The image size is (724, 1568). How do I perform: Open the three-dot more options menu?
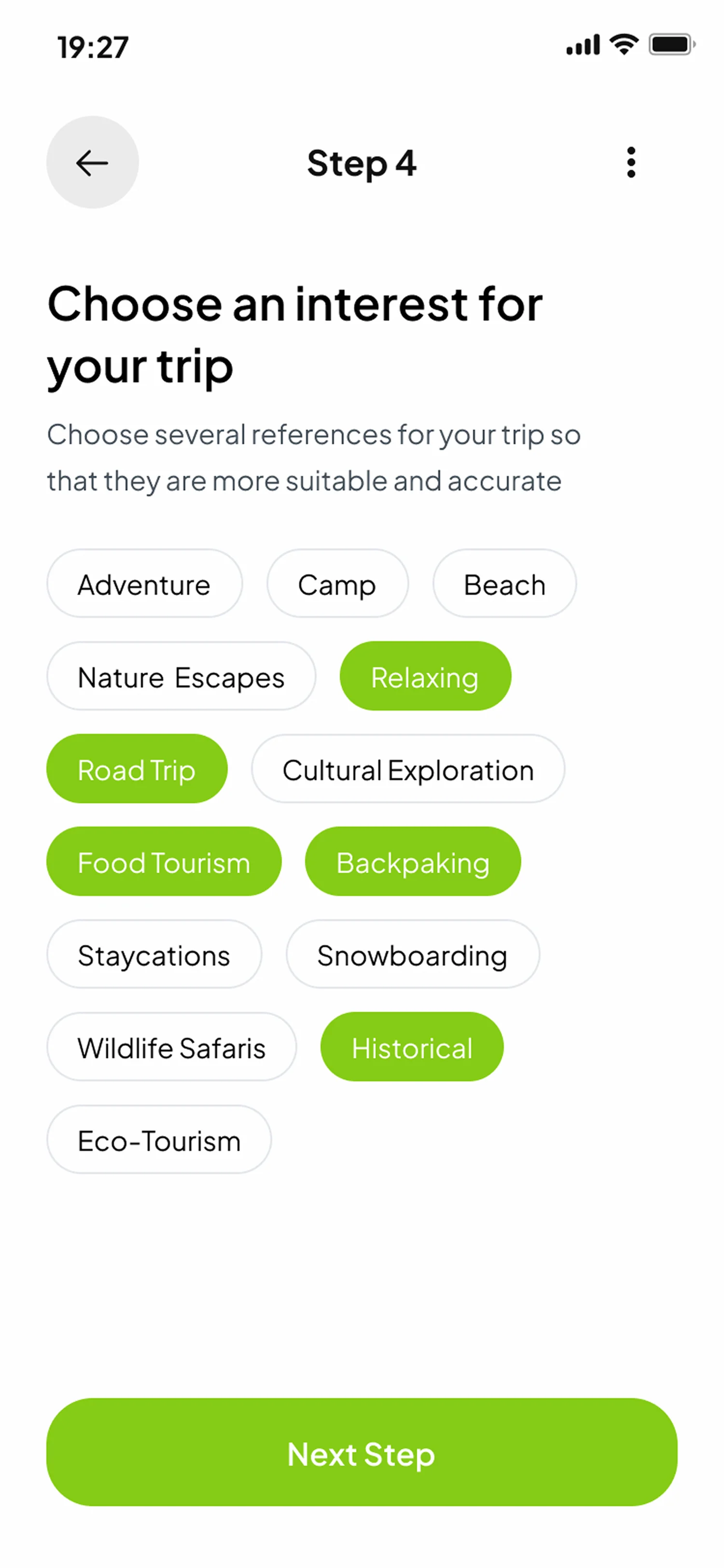pyautogui.click(x=631, y=163)
